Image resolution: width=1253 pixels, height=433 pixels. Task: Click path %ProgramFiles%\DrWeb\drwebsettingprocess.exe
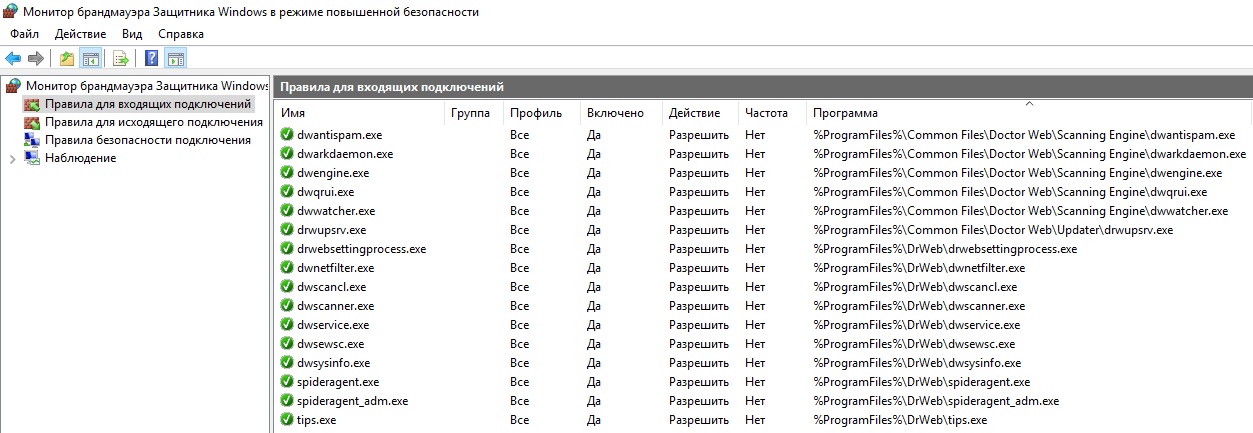point(945,249)
